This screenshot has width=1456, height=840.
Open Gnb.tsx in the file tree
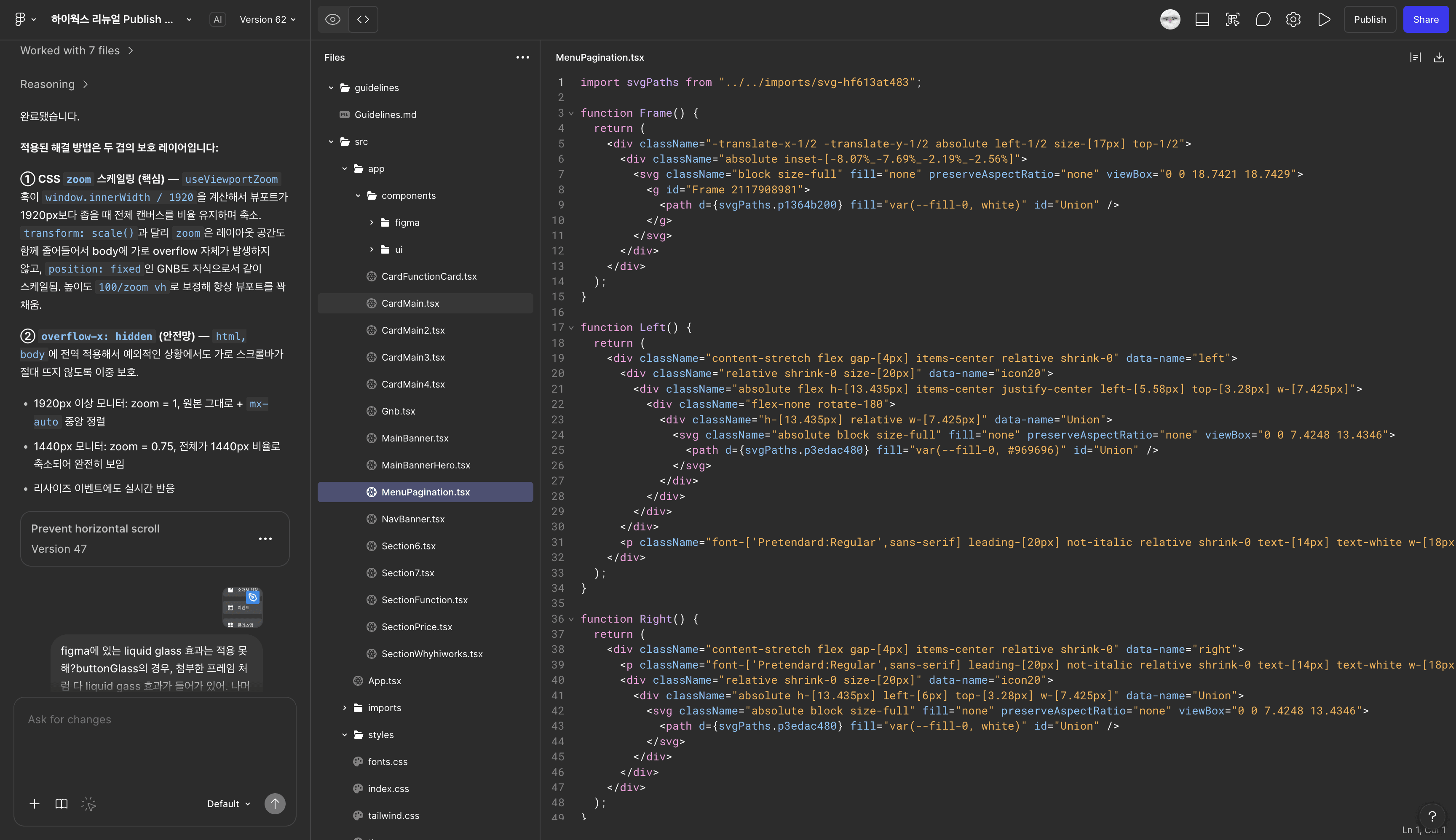pos(398,411)
